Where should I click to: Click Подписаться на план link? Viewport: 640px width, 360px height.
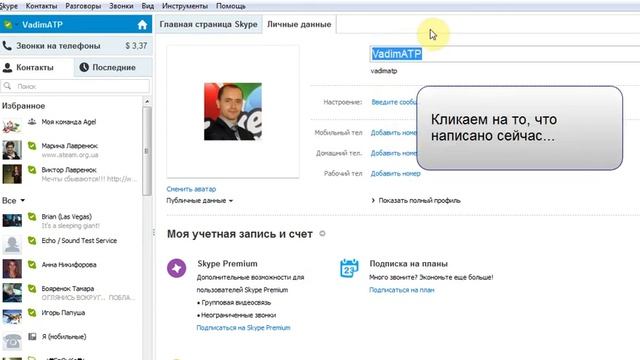tap(402, 290)
